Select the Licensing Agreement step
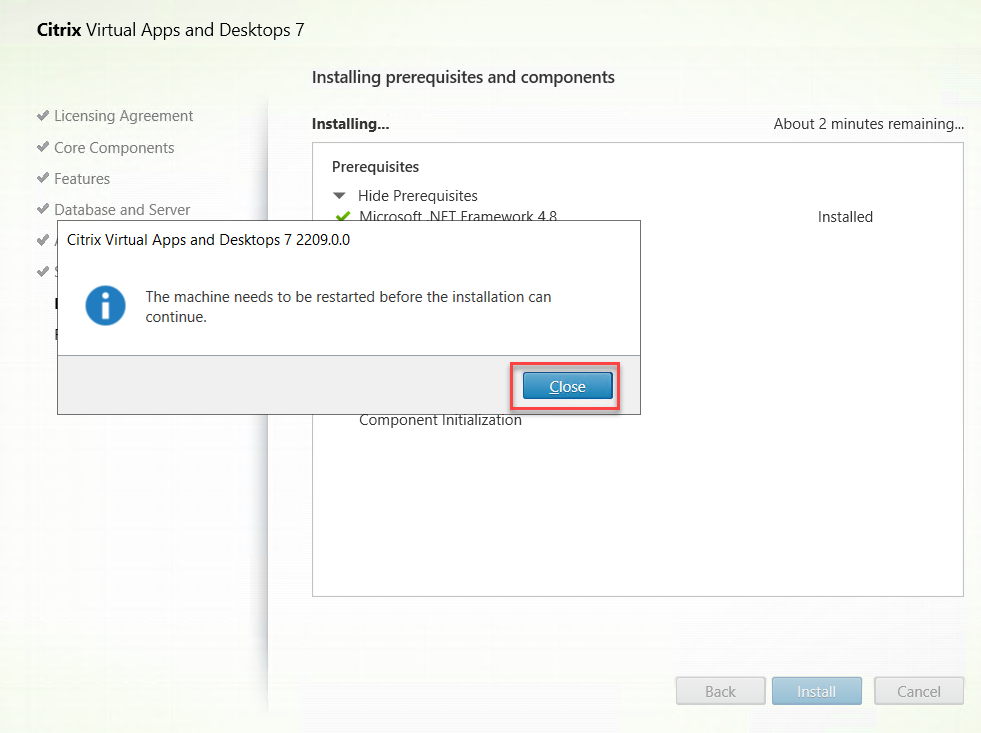This screenshot has width=981, height=733. (x=124, y=116)
